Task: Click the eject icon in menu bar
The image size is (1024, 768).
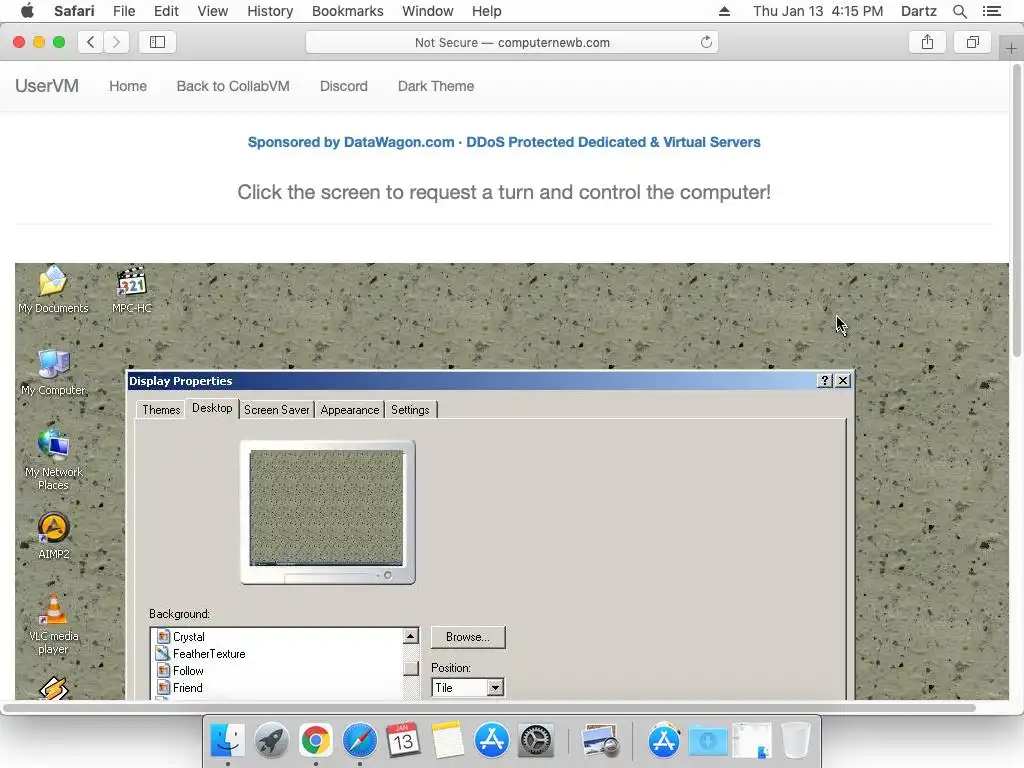Action: tap(724, 11)
